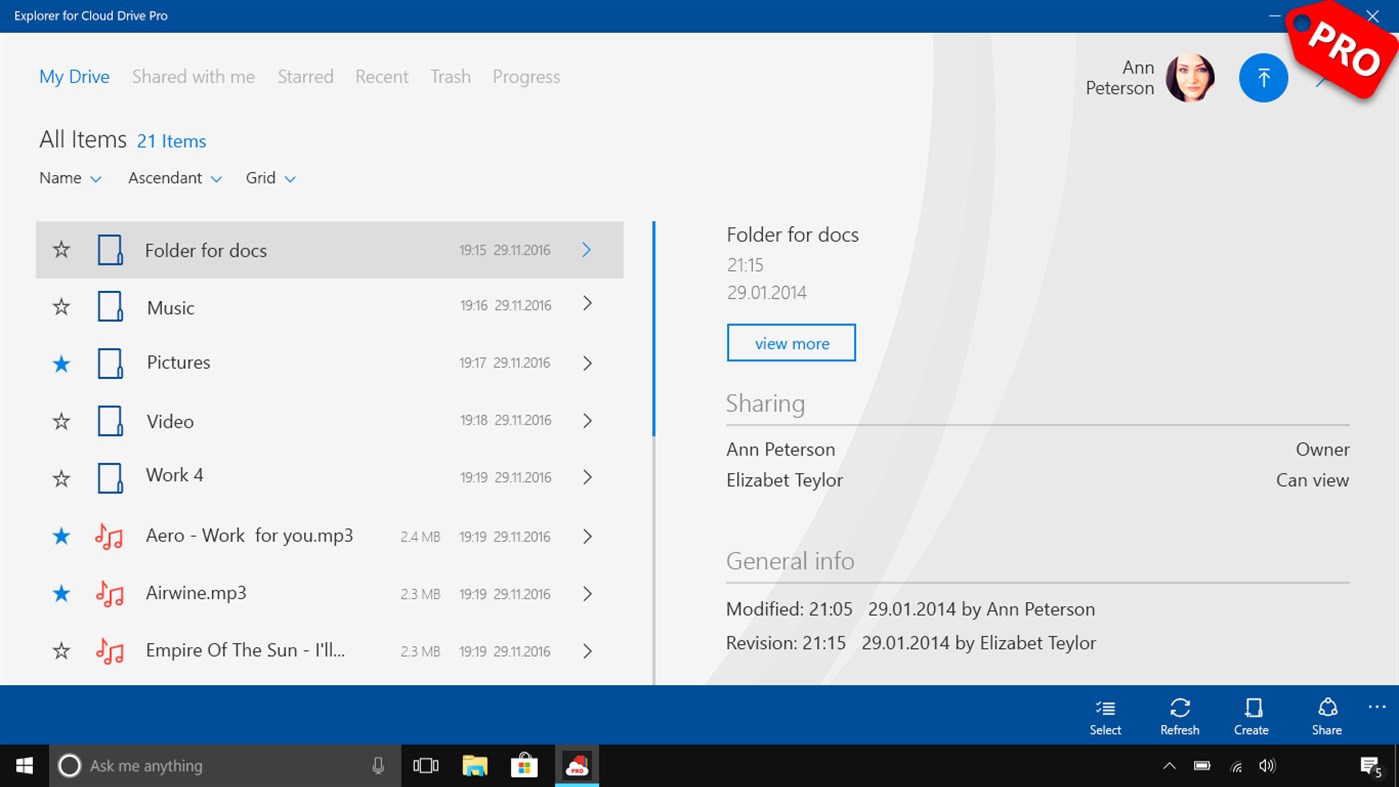This screenshot has height=787, width=1399.
Task: Share the selected folder via Share icon
Action: tap(1326, 714)
